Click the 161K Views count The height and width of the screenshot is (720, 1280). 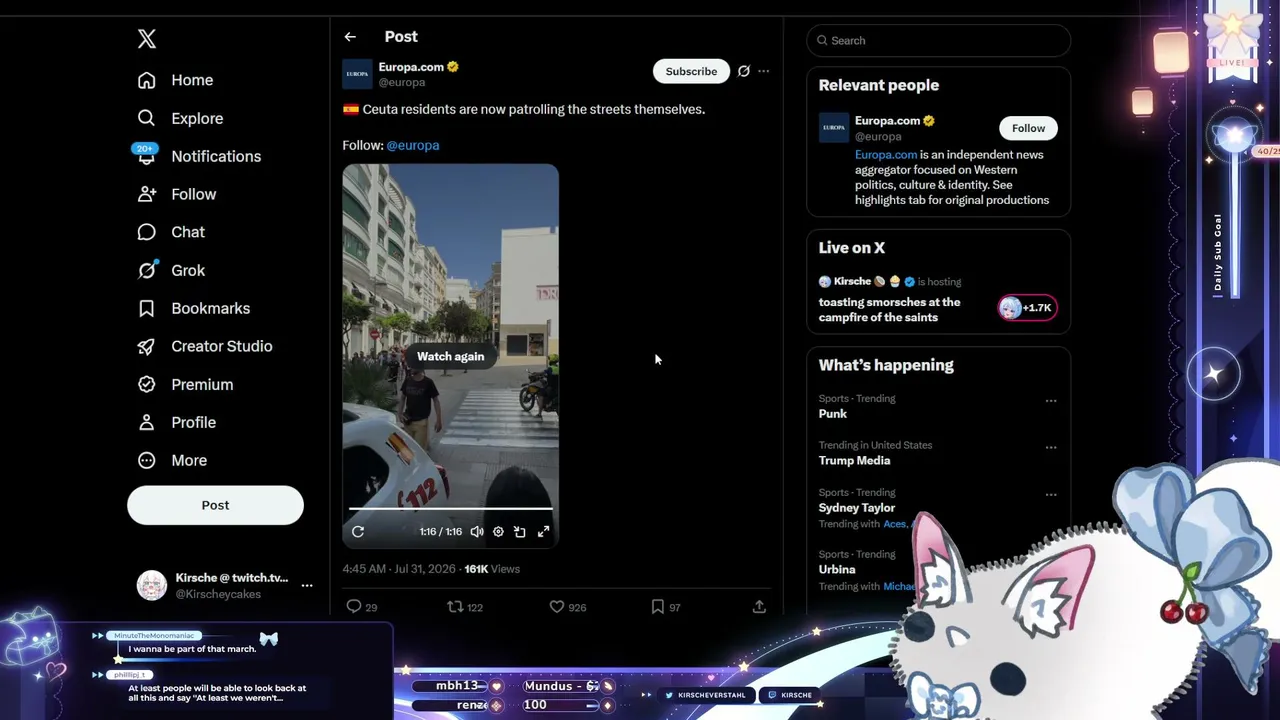pos(492,569)
